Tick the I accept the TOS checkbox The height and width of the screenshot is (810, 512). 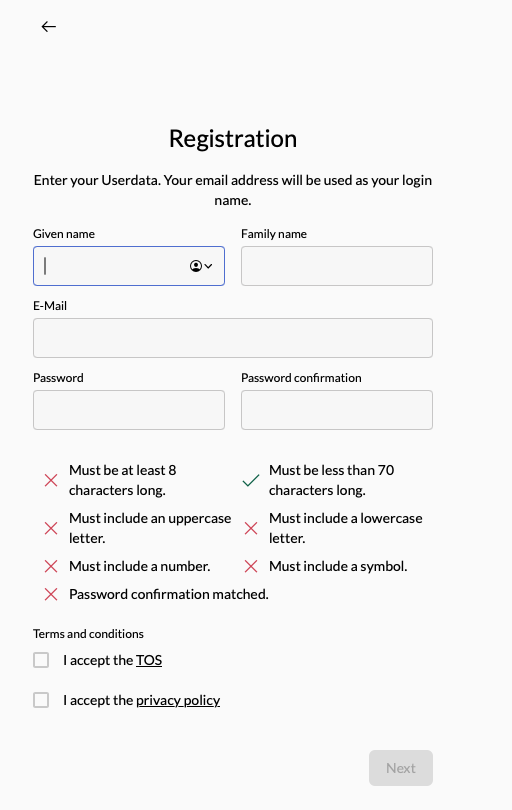point(41,660)
